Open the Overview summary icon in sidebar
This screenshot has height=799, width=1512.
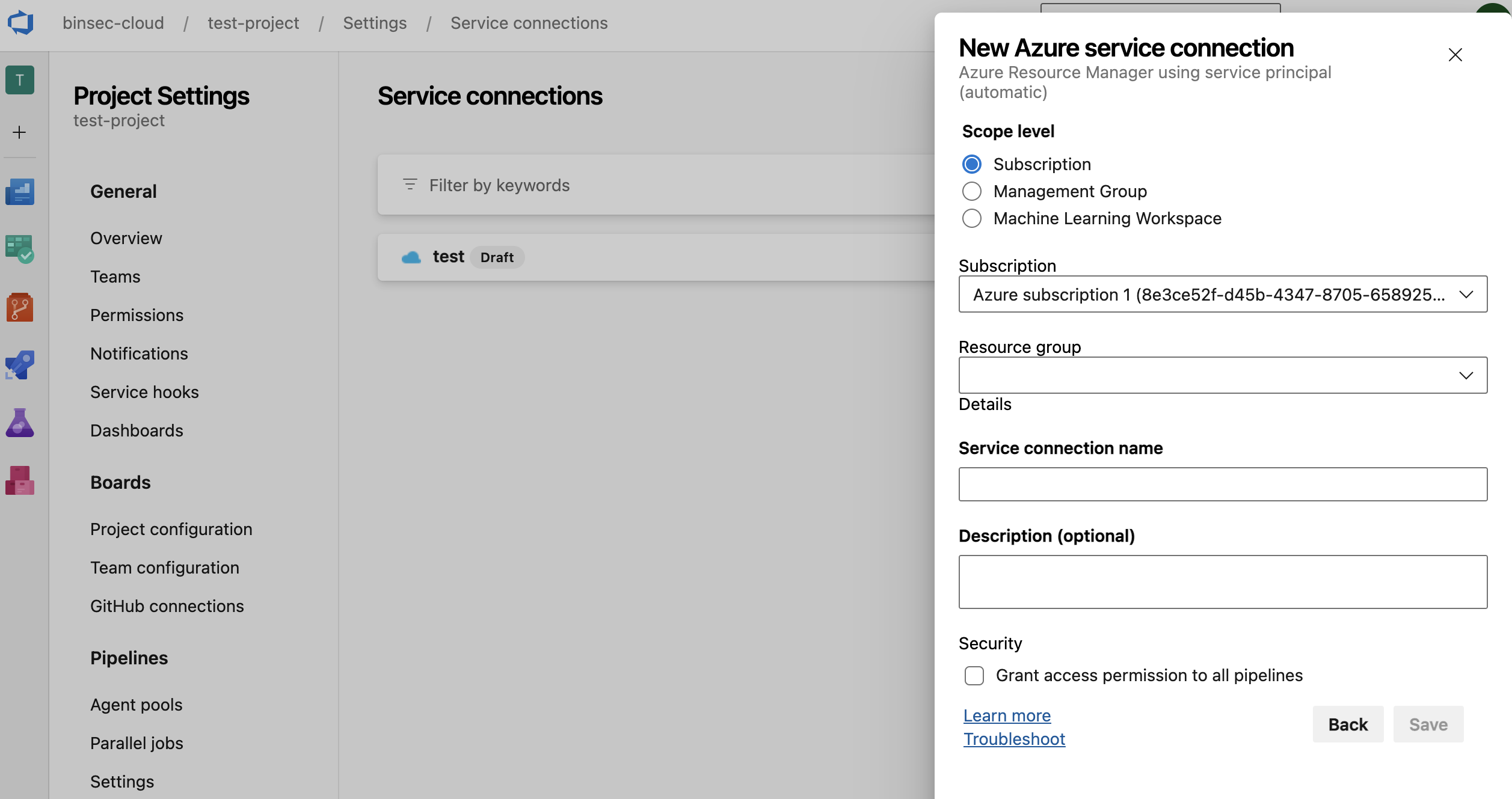coord(20,191)
